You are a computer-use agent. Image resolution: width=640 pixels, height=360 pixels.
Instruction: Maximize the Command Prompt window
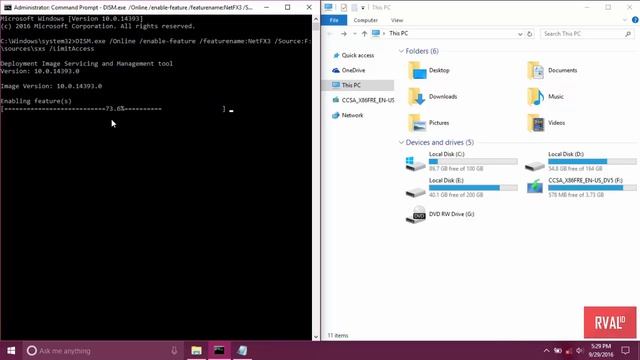pos(287,7)
